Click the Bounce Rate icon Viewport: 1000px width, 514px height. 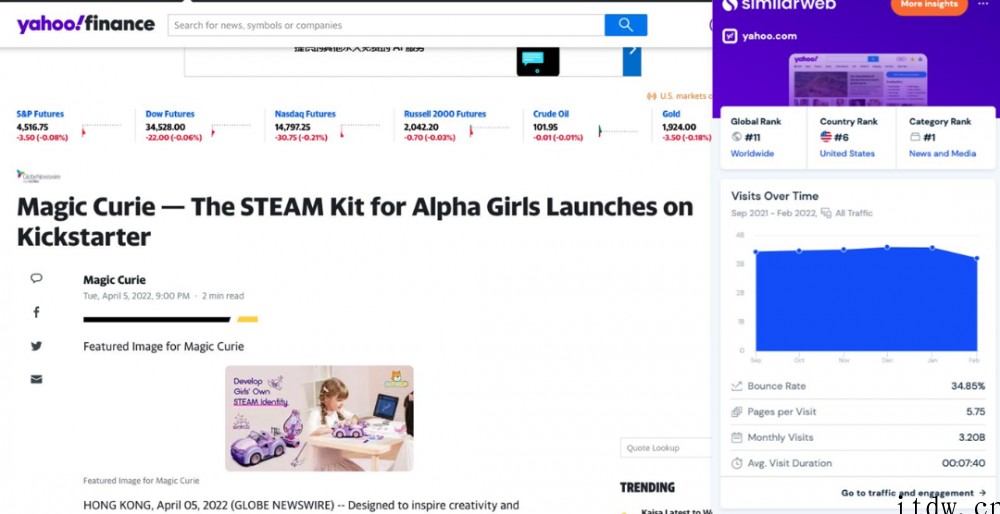coord(737,386)
